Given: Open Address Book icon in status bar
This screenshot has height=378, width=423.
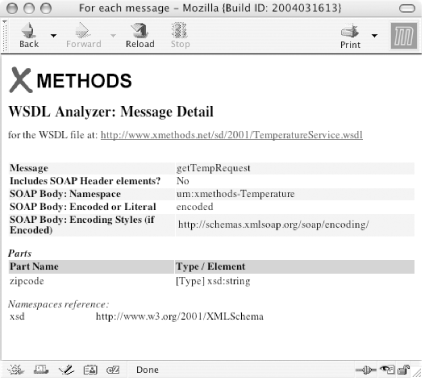Looking at the screenshot, I should click(90, 370).
